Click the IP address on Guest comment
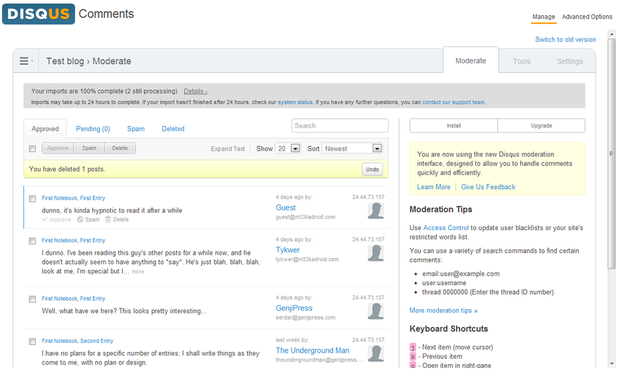Viewport: 620px width, 376px height. (x=368, y=197)
